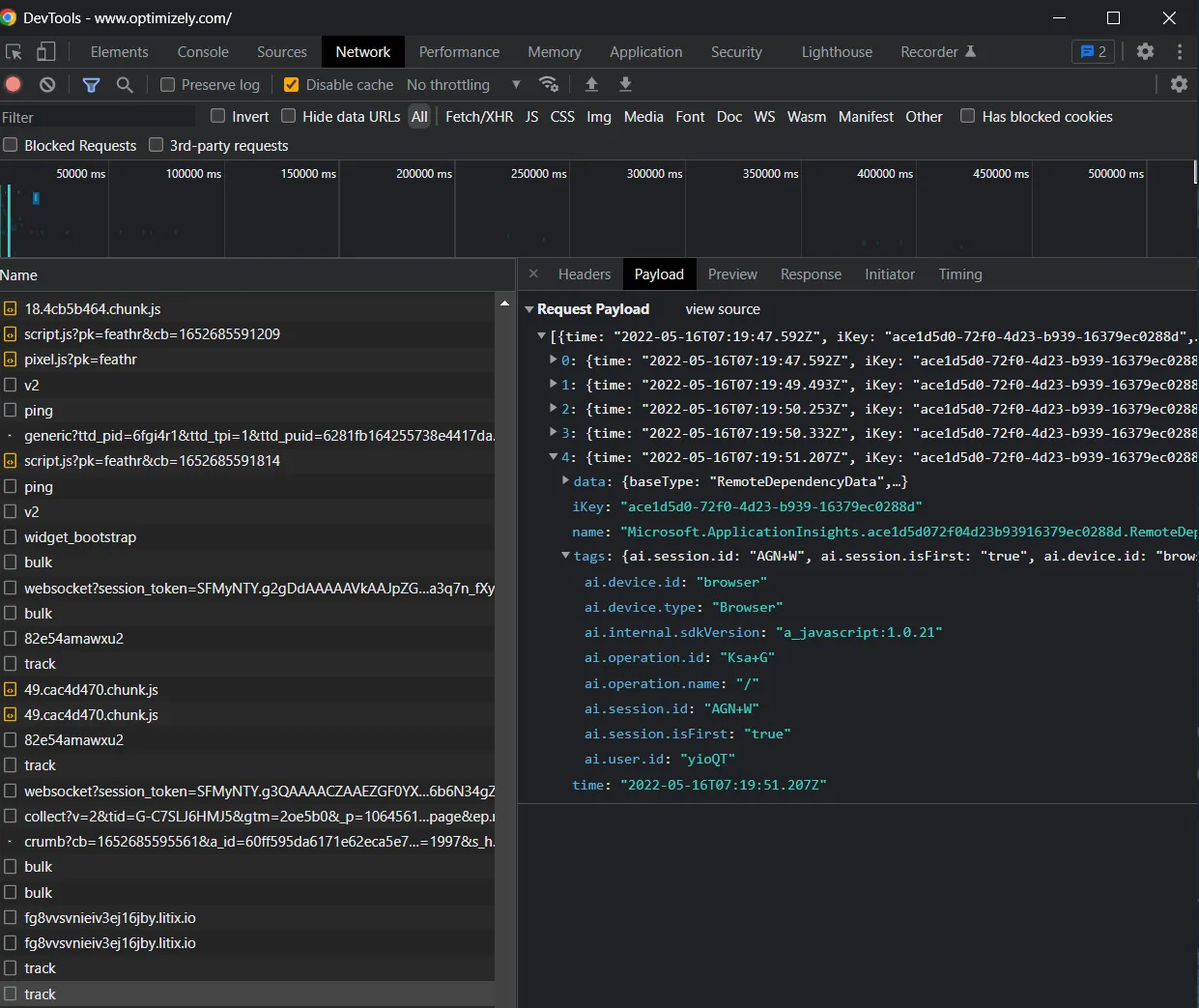Collapse the tags node

coord(566,556)
